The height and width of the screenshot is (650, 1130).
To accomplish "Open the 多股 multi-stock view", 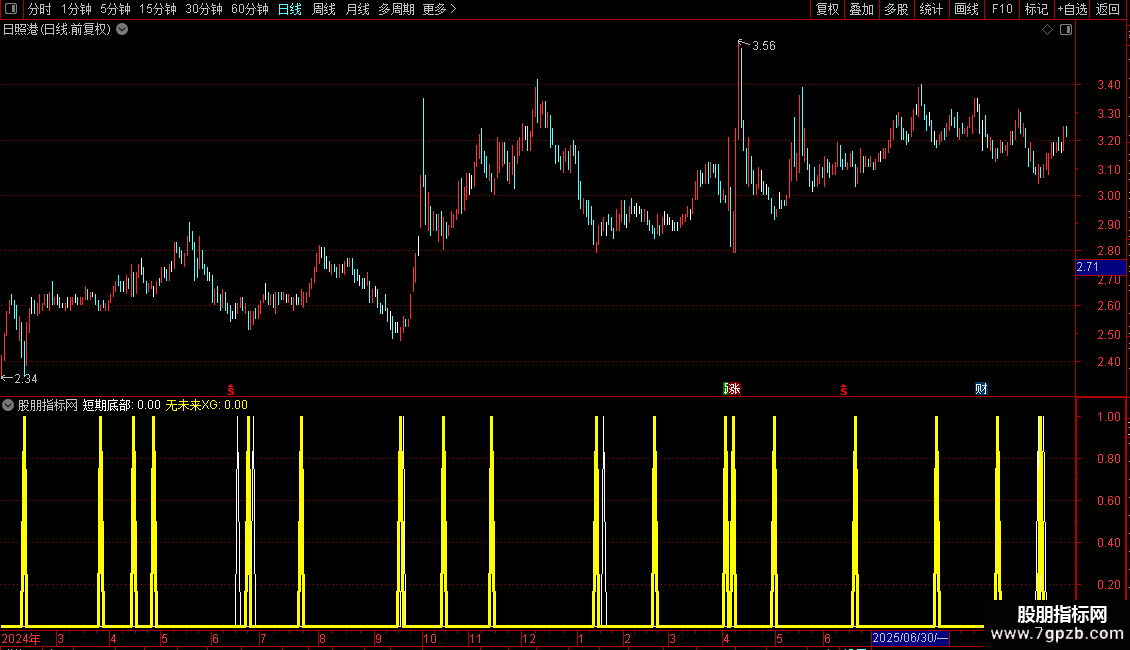I will pyautogui.click(x=896, y=9).
